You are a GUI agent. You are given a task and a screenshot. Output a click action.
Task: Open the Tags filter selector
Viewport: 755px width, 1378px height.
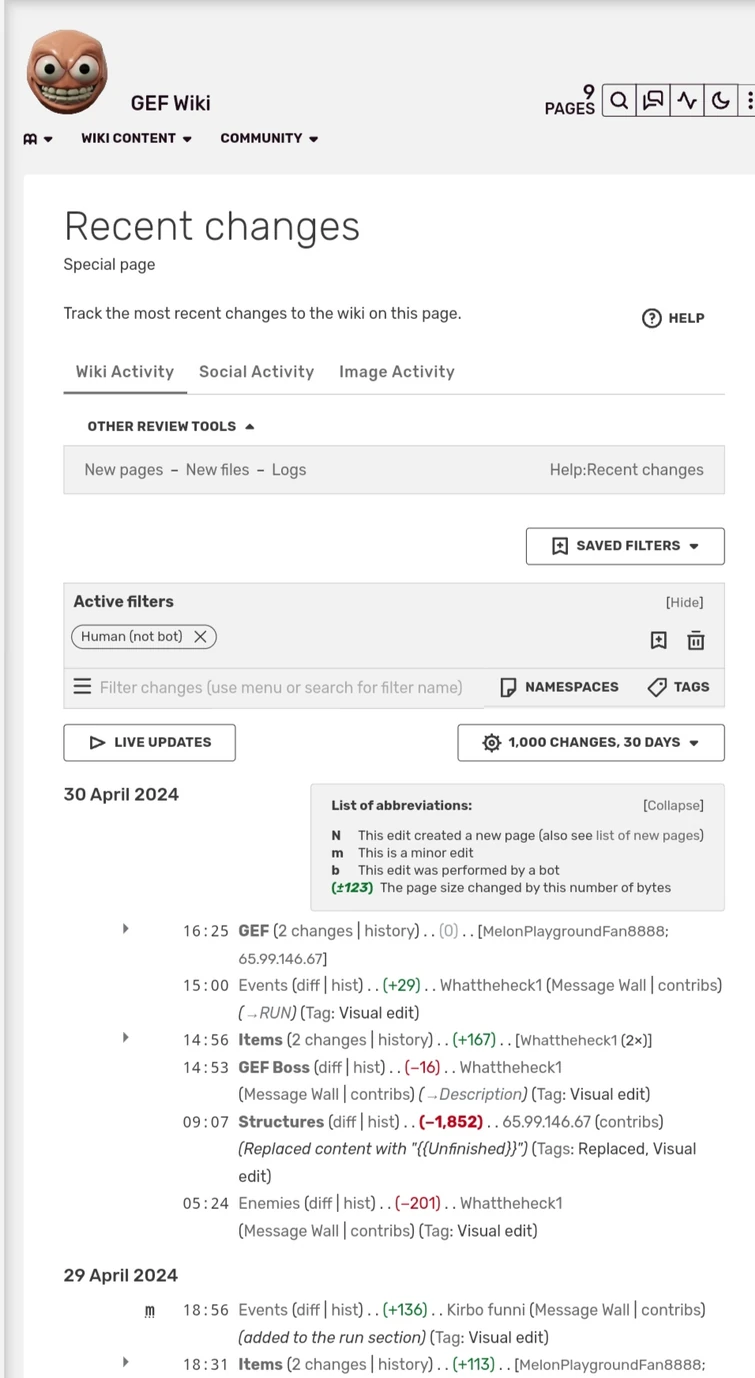tap(679, 687)
